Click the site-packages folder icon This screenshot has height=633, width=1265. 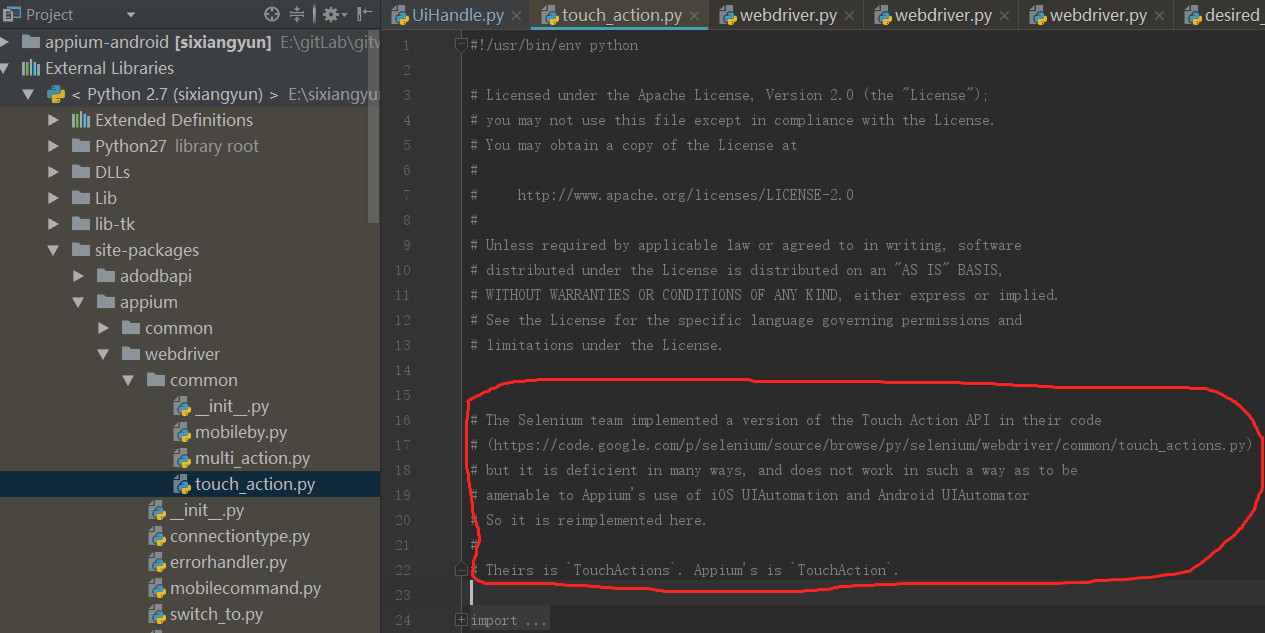tap(81, 250)
